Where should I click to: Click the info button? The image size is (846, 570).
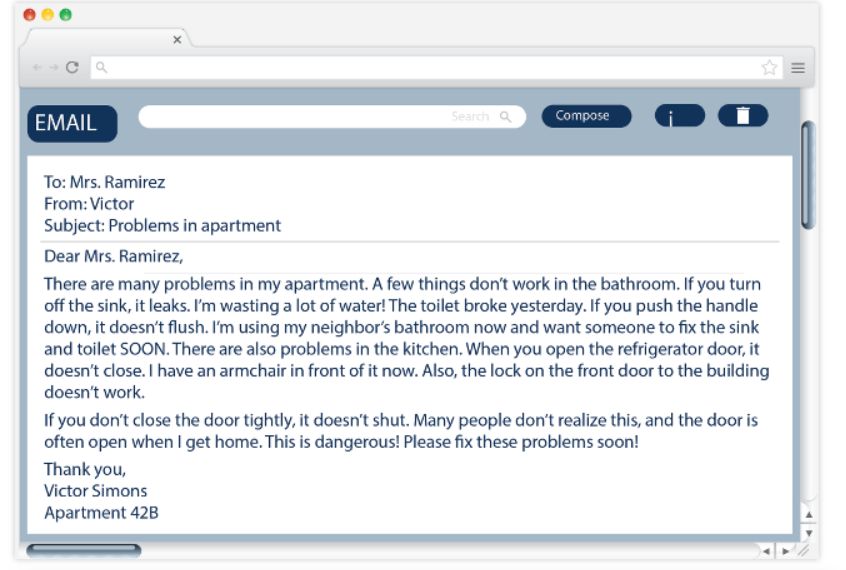click(x=680, y=116)
